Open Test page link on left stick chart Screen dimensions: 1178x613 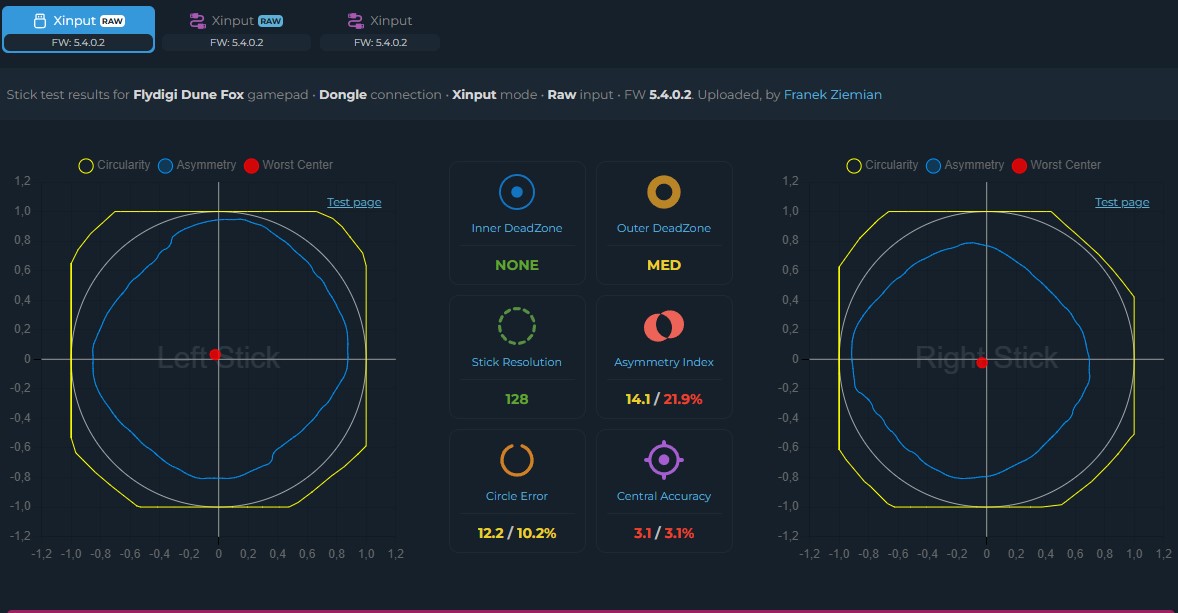pos(354,202)
